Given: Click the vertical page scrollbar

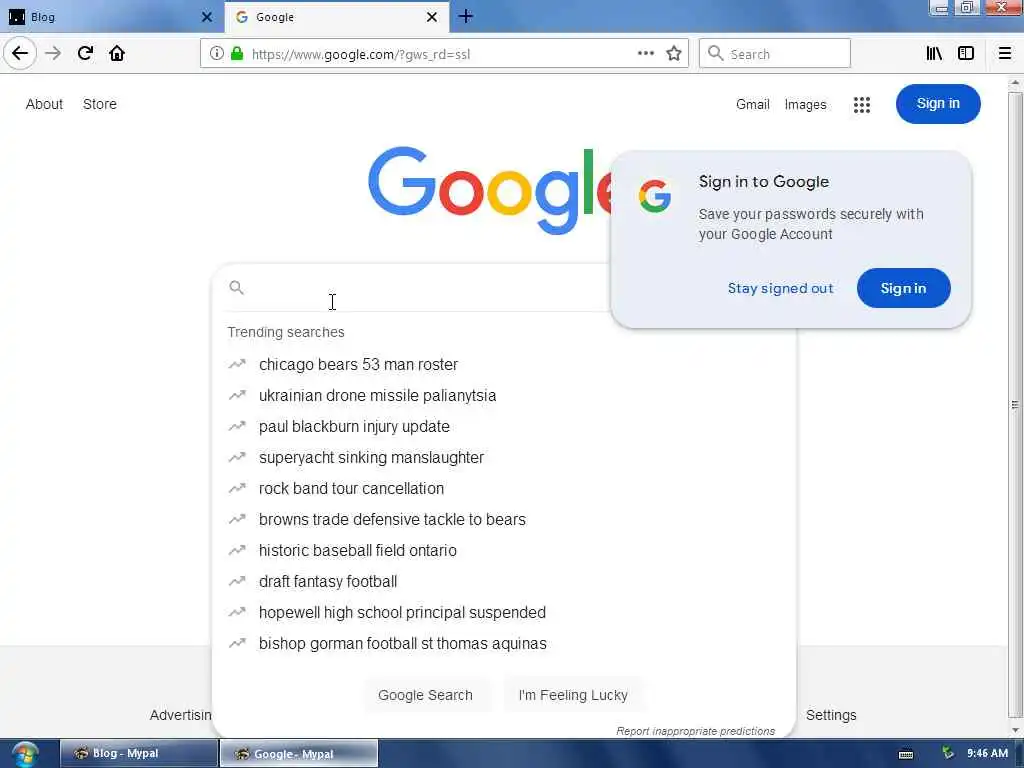Looking at the screenshot, I should 1015,405.
